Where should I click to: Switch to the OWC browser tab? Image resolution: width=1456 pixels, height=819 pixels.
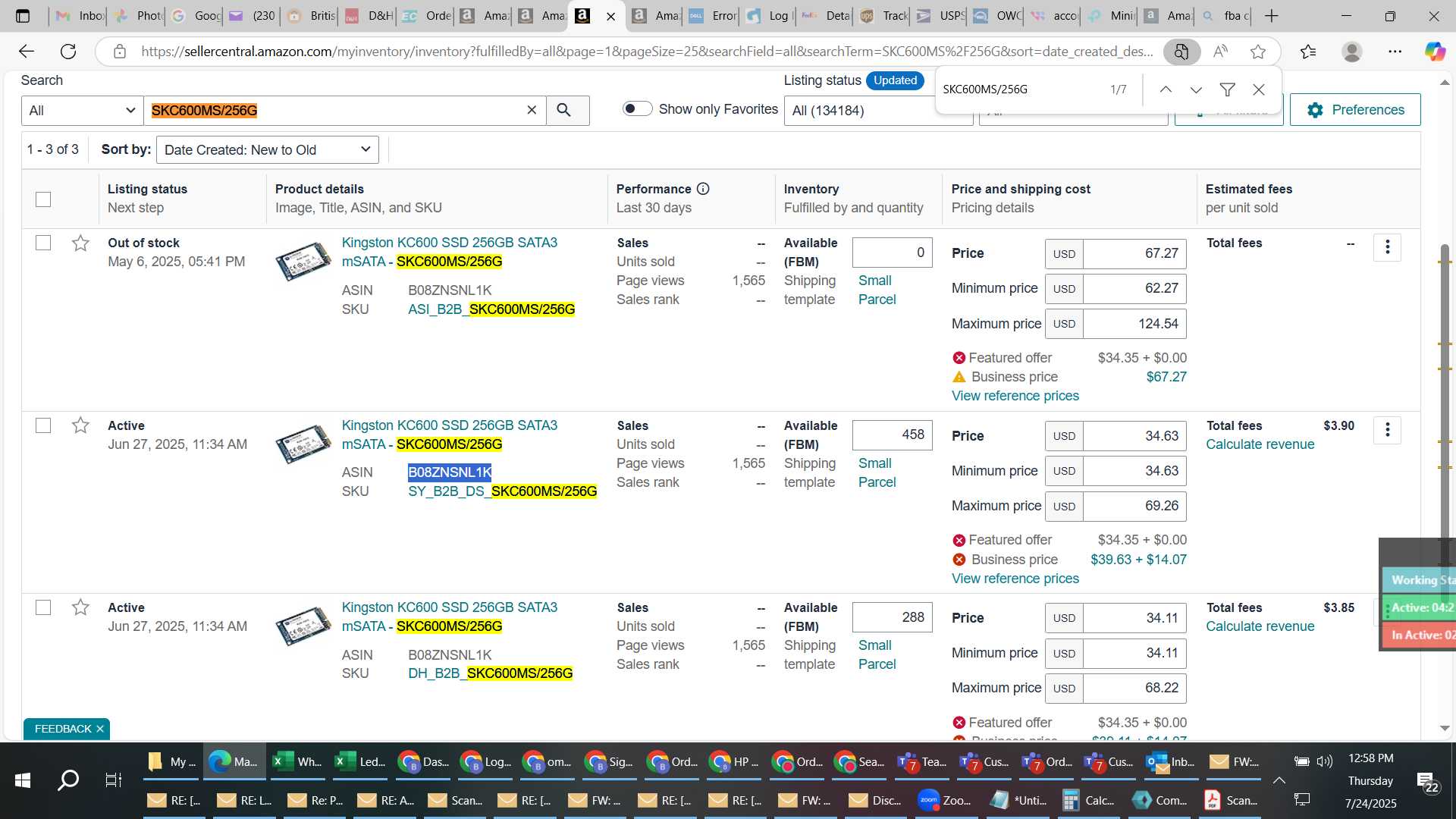coord(996,16)
